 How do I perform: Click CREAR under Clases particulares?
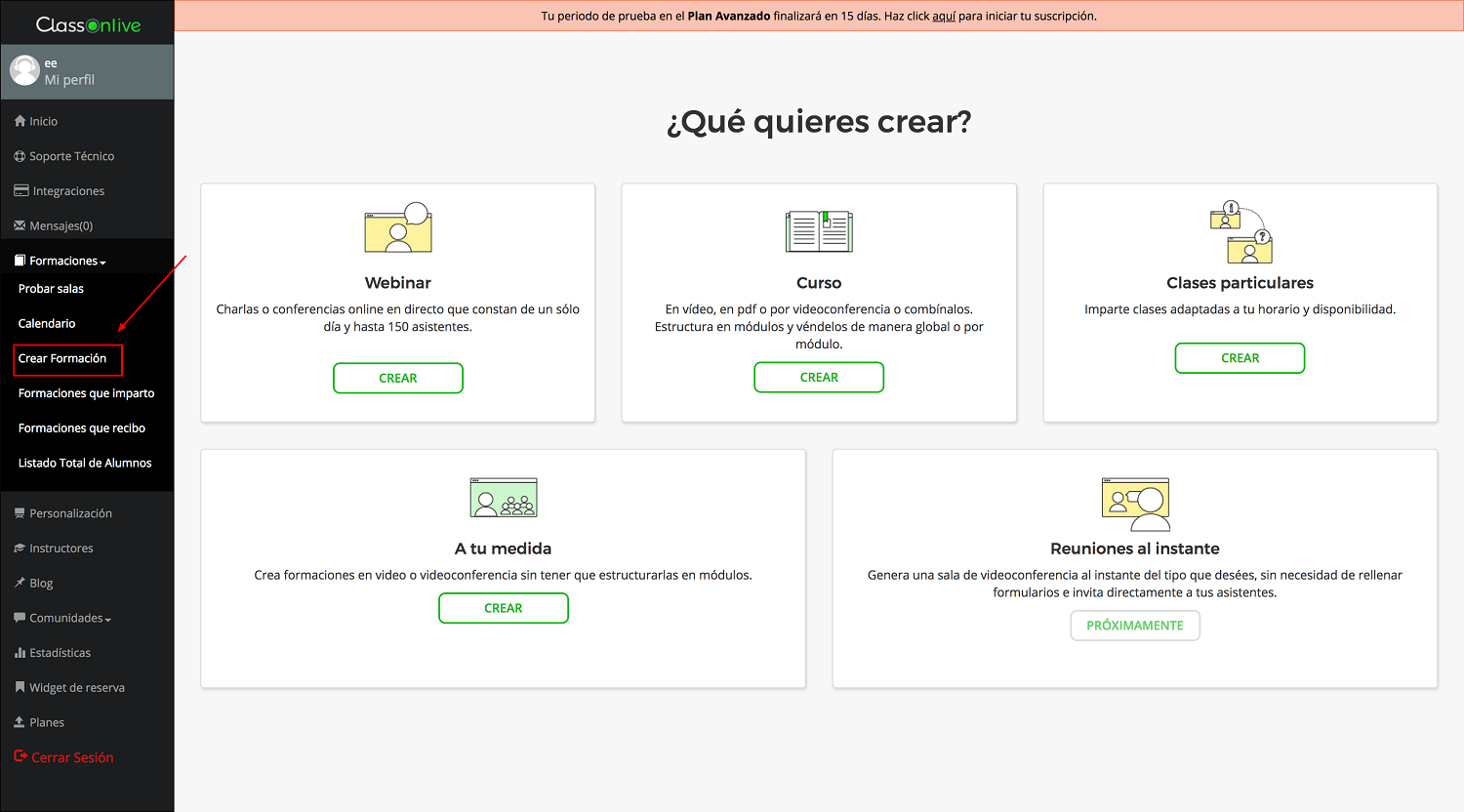(1239, 358)
